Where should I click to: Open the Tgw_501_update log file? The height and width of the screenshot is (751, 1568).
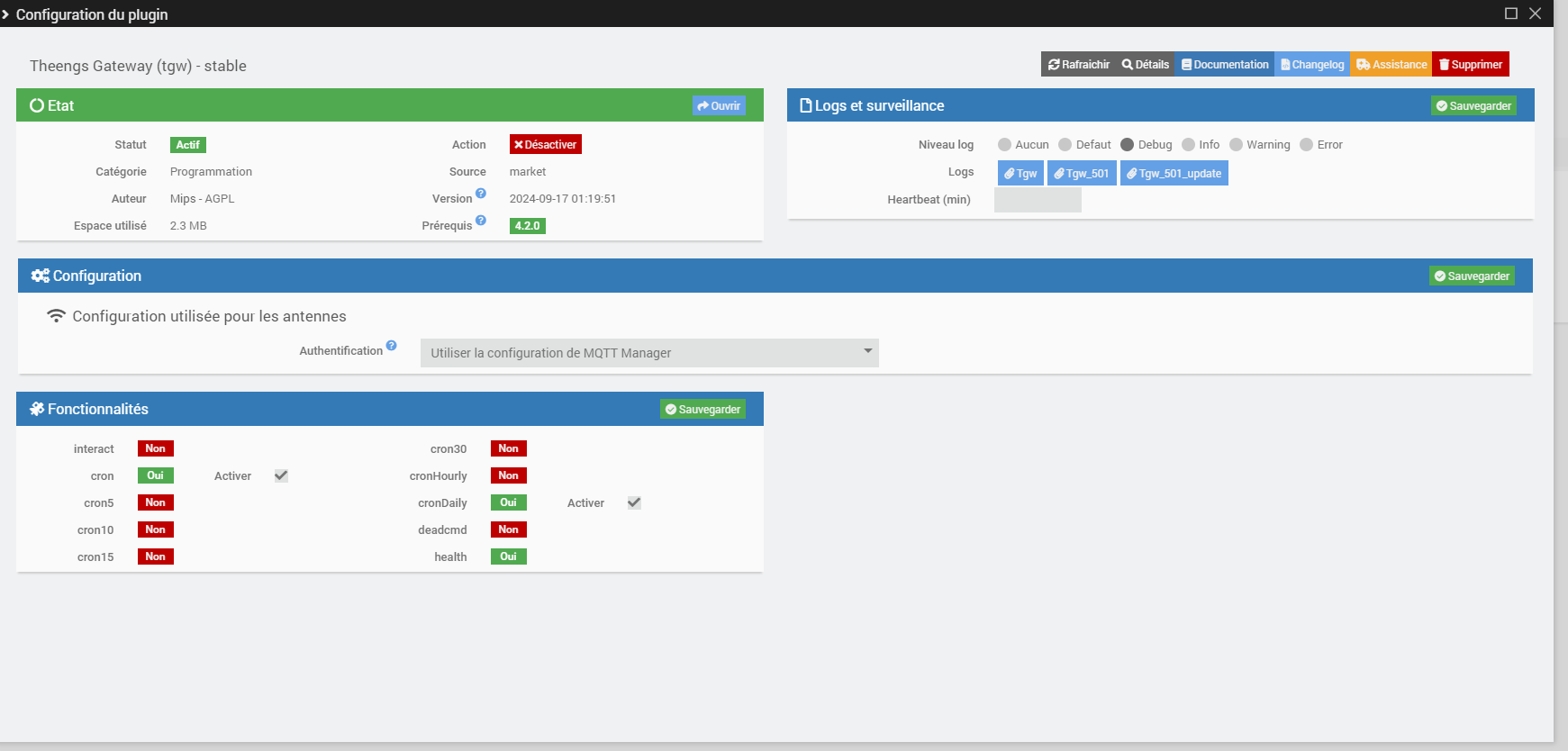coord(1174,173)
